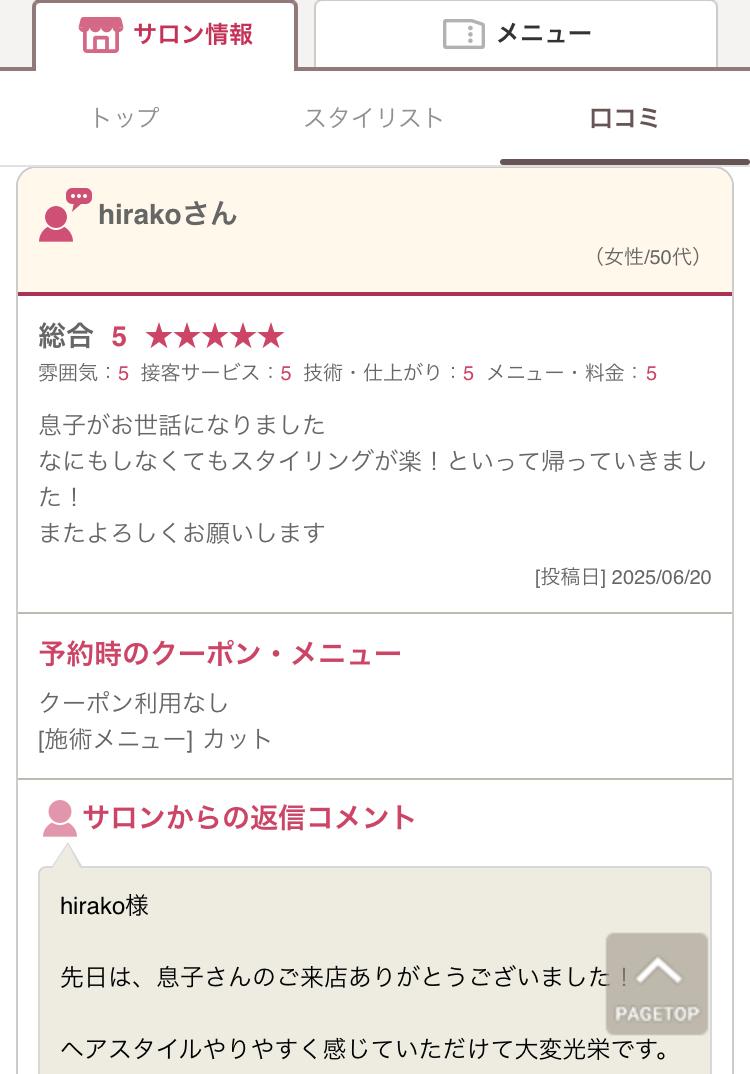750x1074 pixels.
Task: Click the salon reply person icon
Action: 60,818
